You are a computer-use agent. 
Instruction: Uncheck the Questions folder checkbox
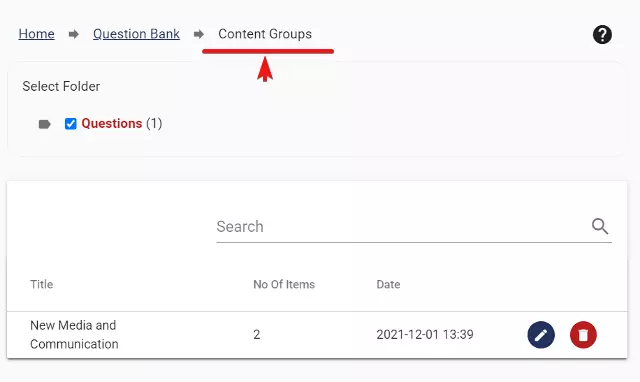(71, 124)
